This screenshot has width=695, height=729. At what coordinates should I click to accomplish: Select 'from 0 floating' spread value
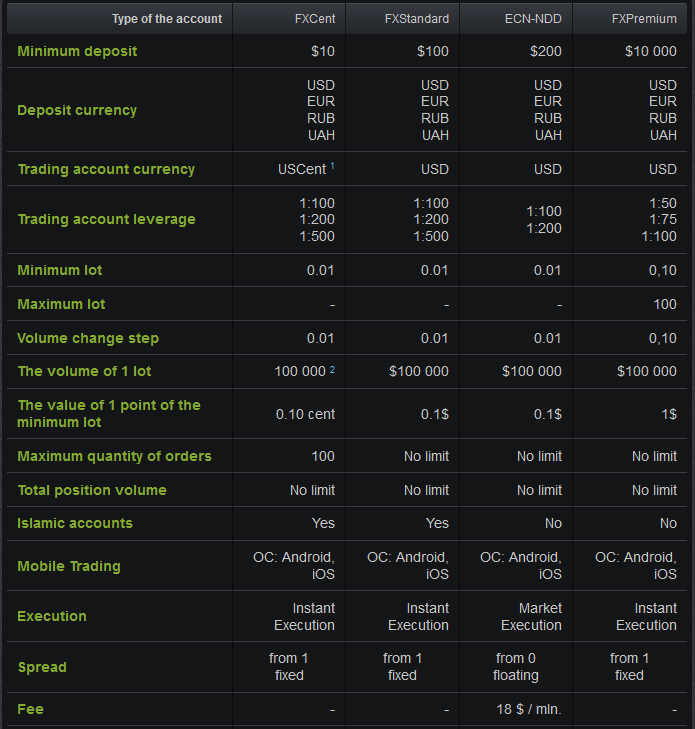tap(516, 667)
